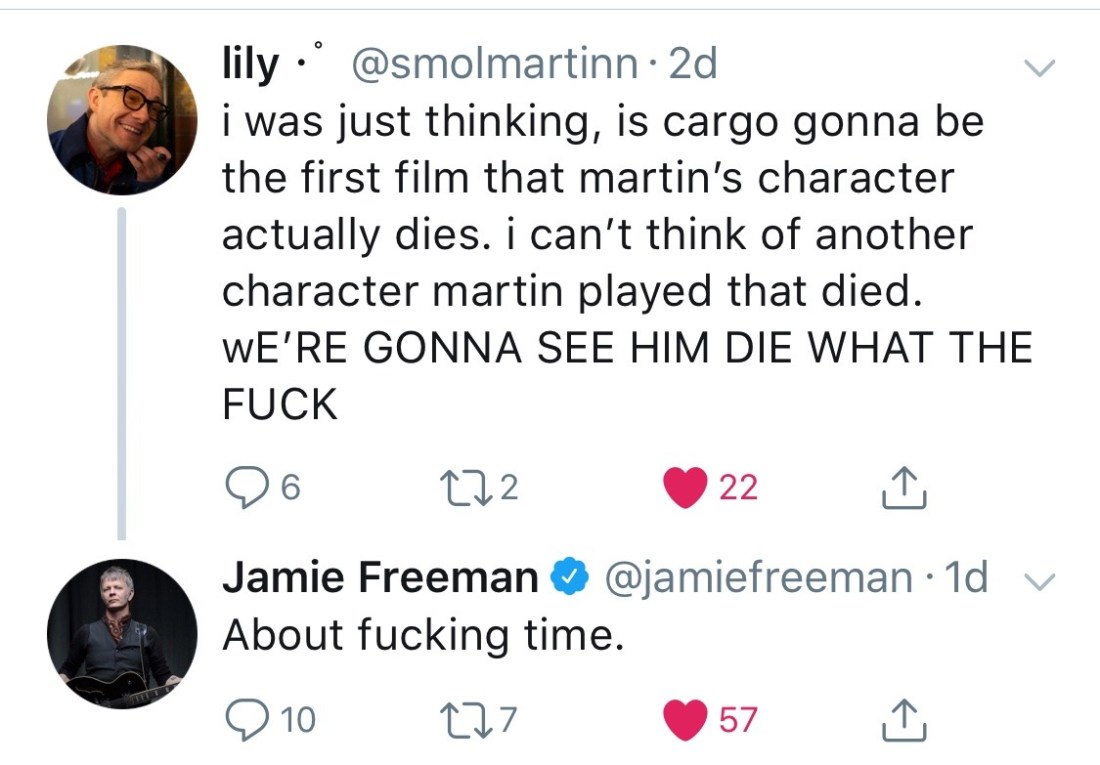Unlike lily's tweet with red heart
Image resolution: width=1100 pixels, height=765 pixels.
pos(686,487)
